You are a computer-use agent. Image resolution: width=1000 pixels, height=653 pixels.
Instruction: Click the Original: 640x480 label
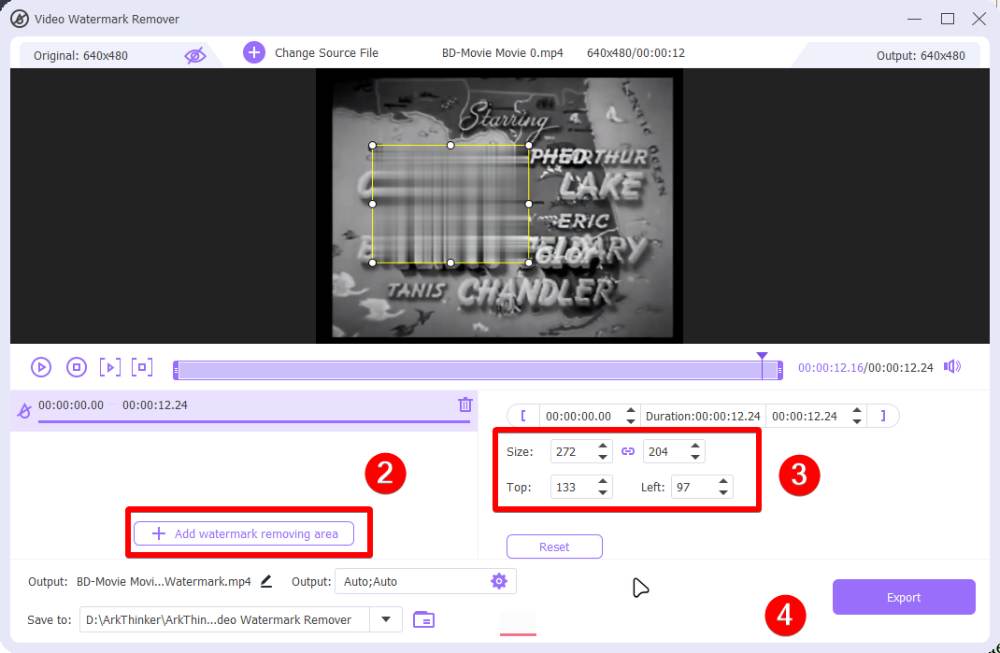(80, 55)
